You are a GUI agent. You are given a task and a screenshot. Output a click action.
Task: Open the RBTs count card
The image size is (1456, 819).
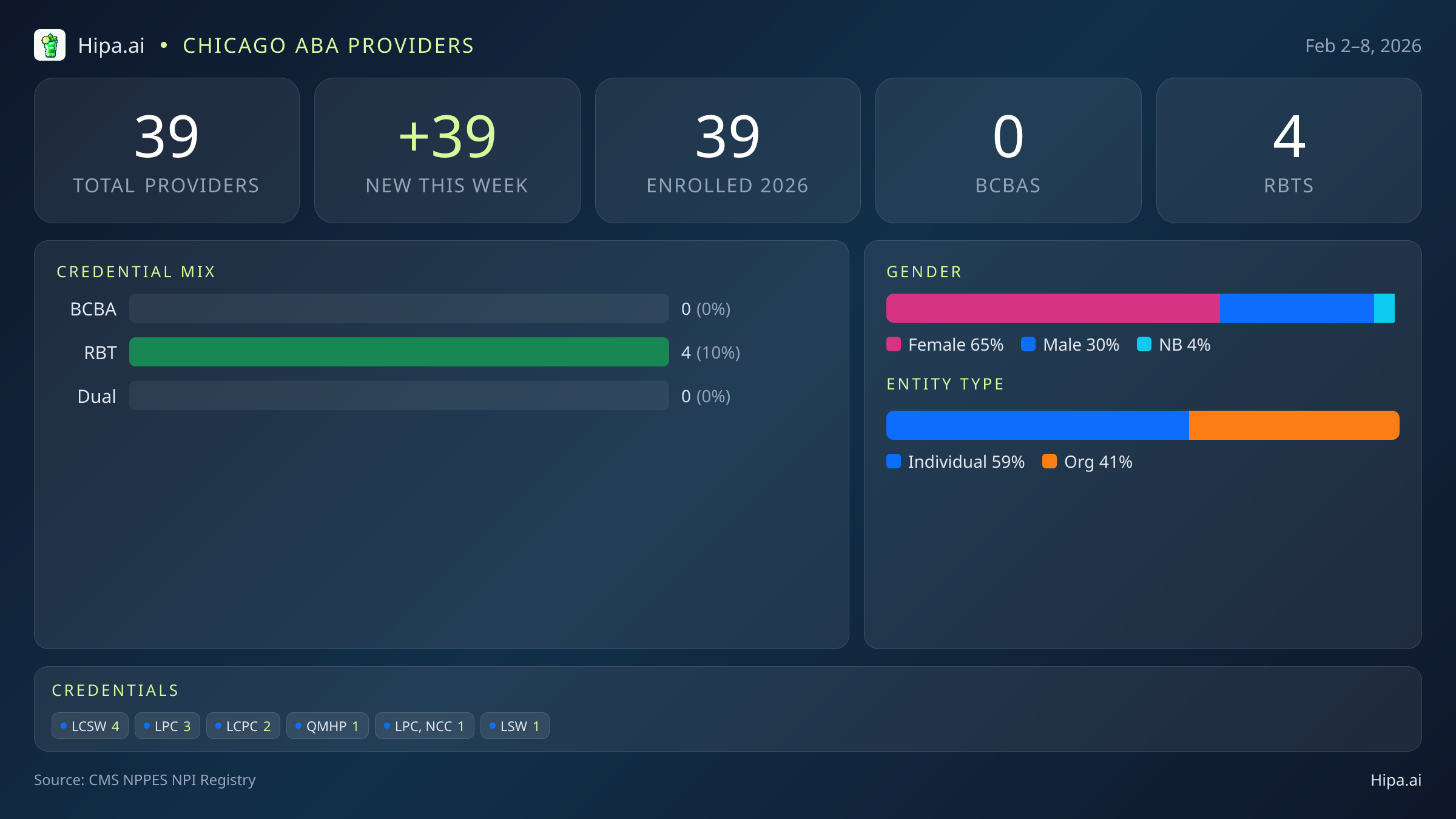click(x=1289, y=150)
